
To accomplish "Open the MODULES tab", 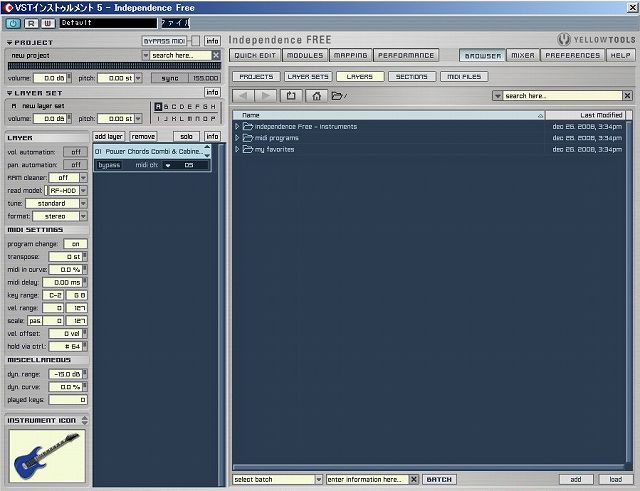I will coord(305,55).
